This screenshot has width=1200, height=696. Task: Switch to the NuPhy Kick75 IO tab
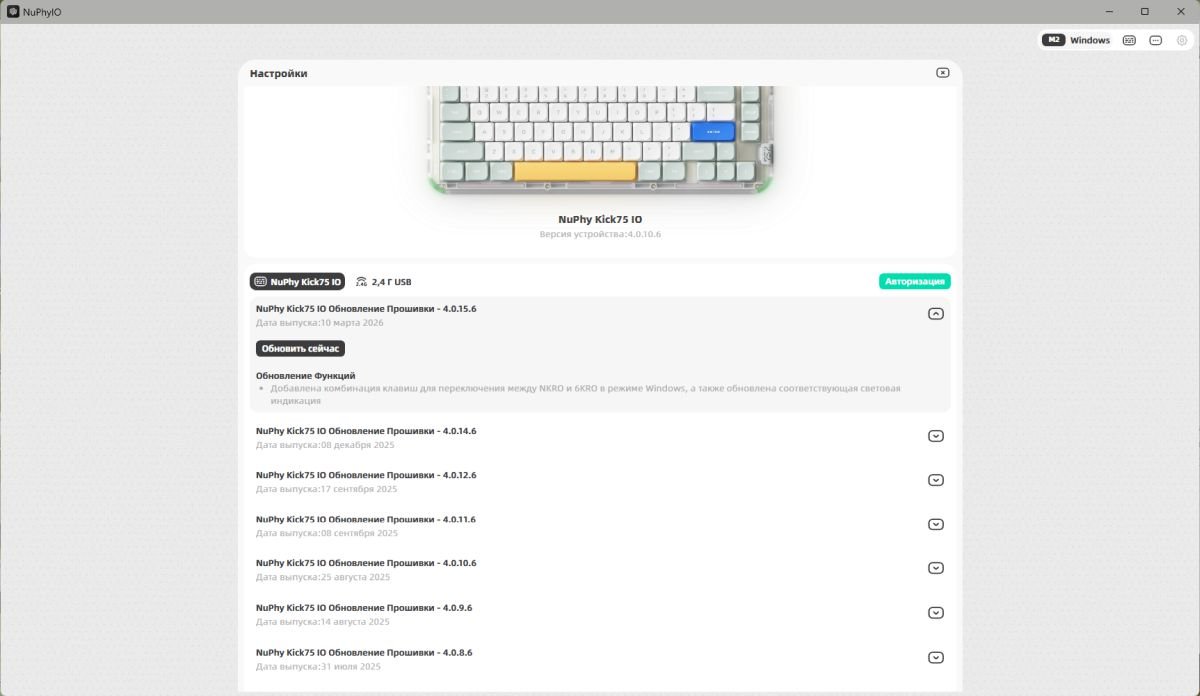(297, 282)
